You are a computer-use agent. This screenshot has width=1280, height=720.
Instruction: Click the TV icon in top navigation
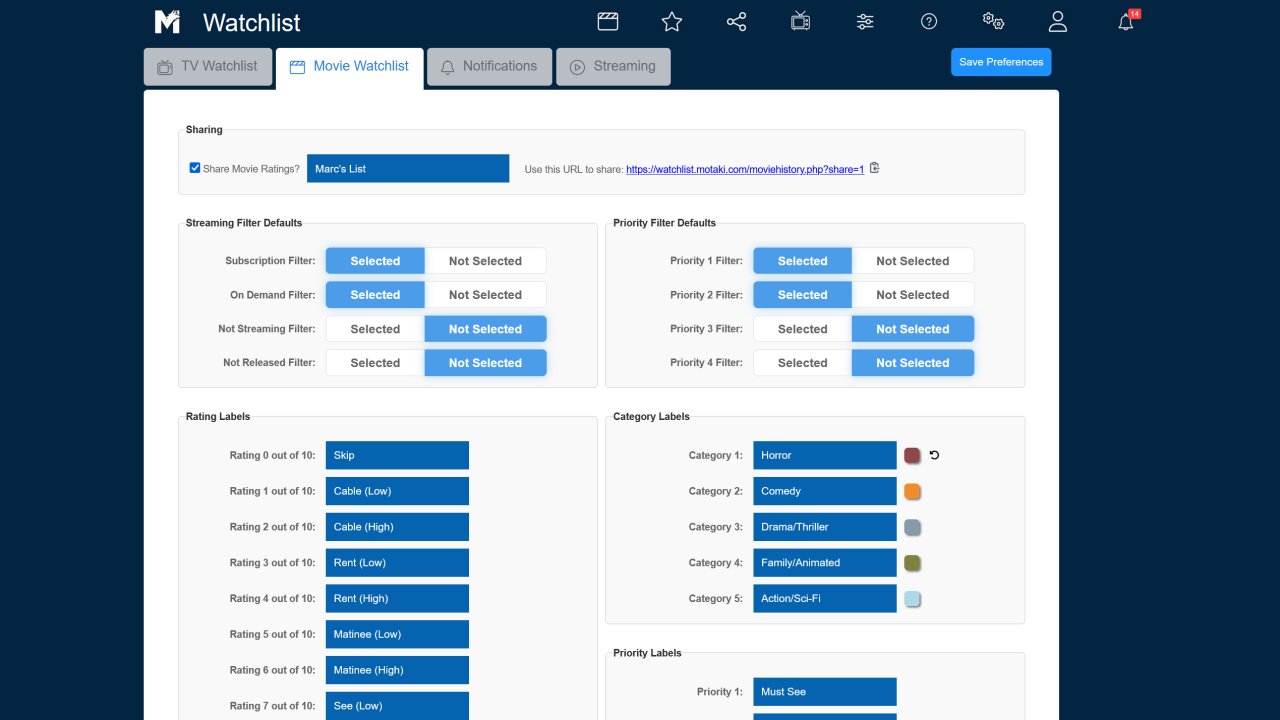click(x=801, y=21)
